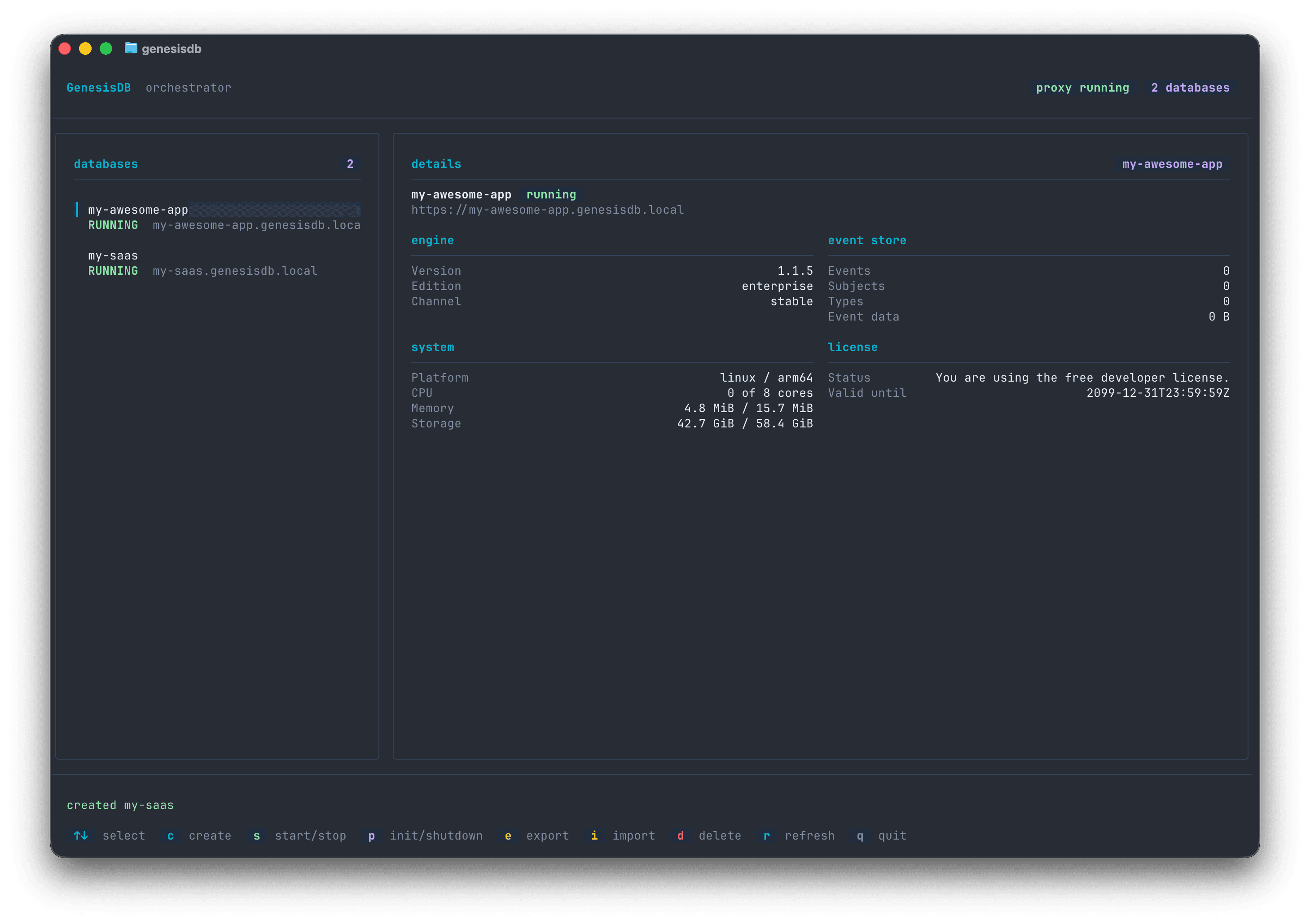The width and height of the screenshot is (1310, 924).
Task: Click the free developer license status text
Action: point(1082,378)
